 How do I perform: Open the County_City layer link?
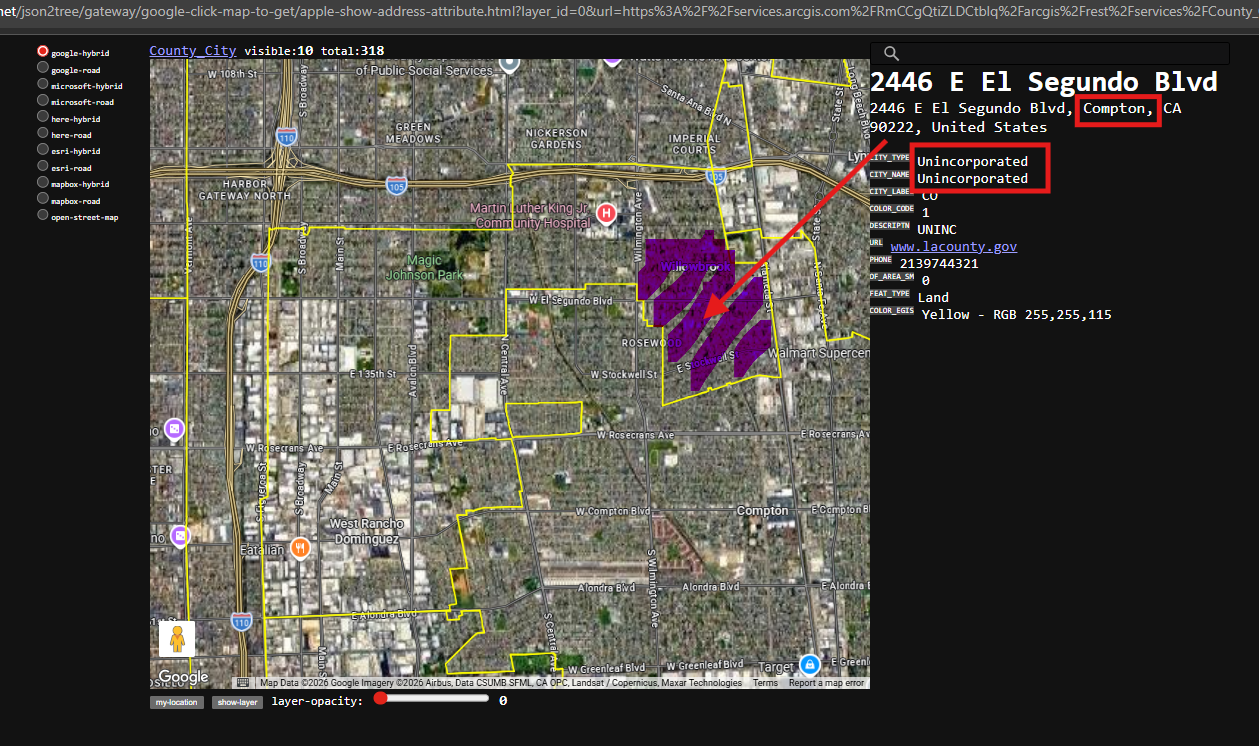pos(193,51)
